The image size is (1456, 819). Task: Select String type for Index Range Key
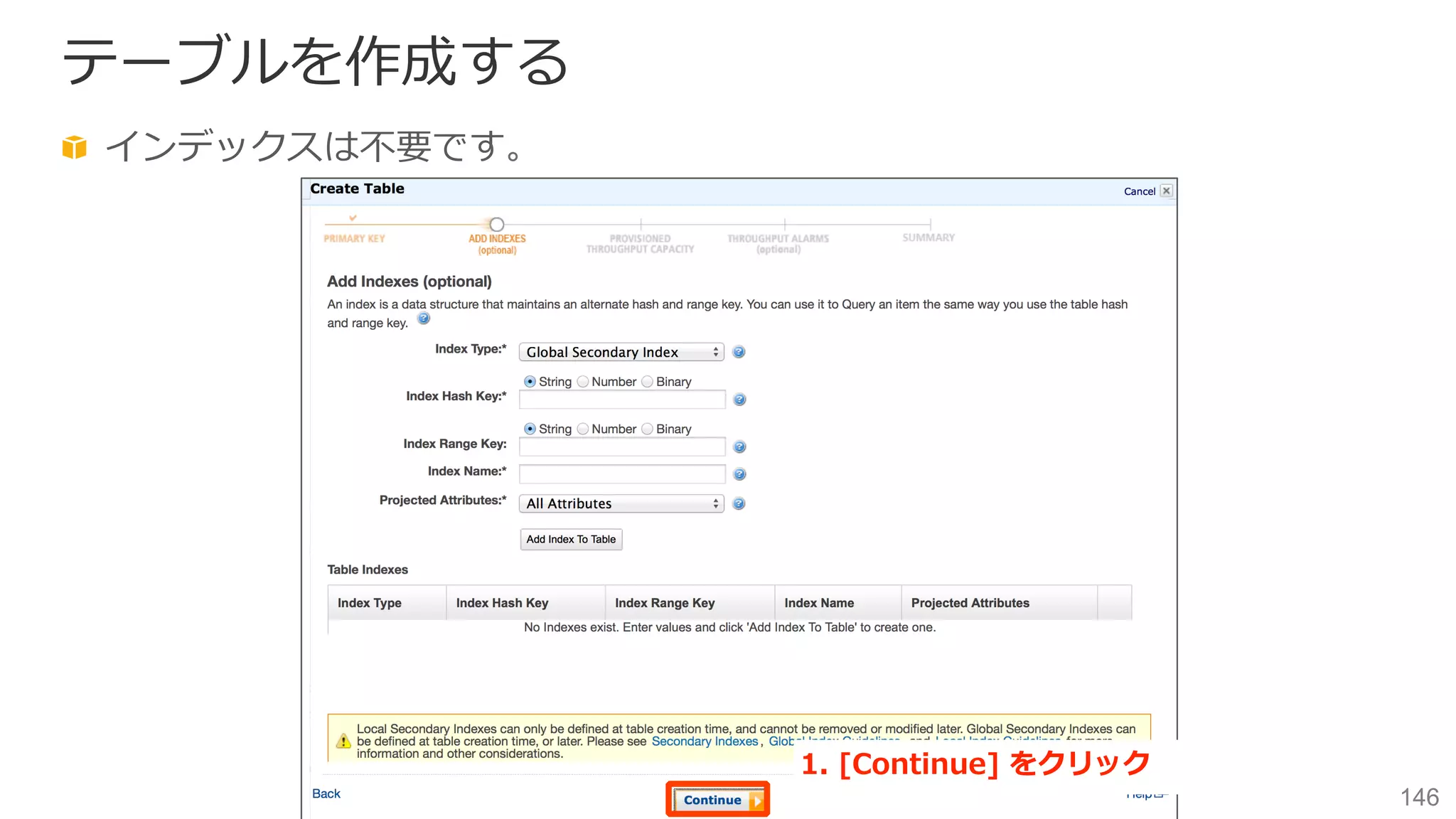pyautogui.click(x=530, y=429)
